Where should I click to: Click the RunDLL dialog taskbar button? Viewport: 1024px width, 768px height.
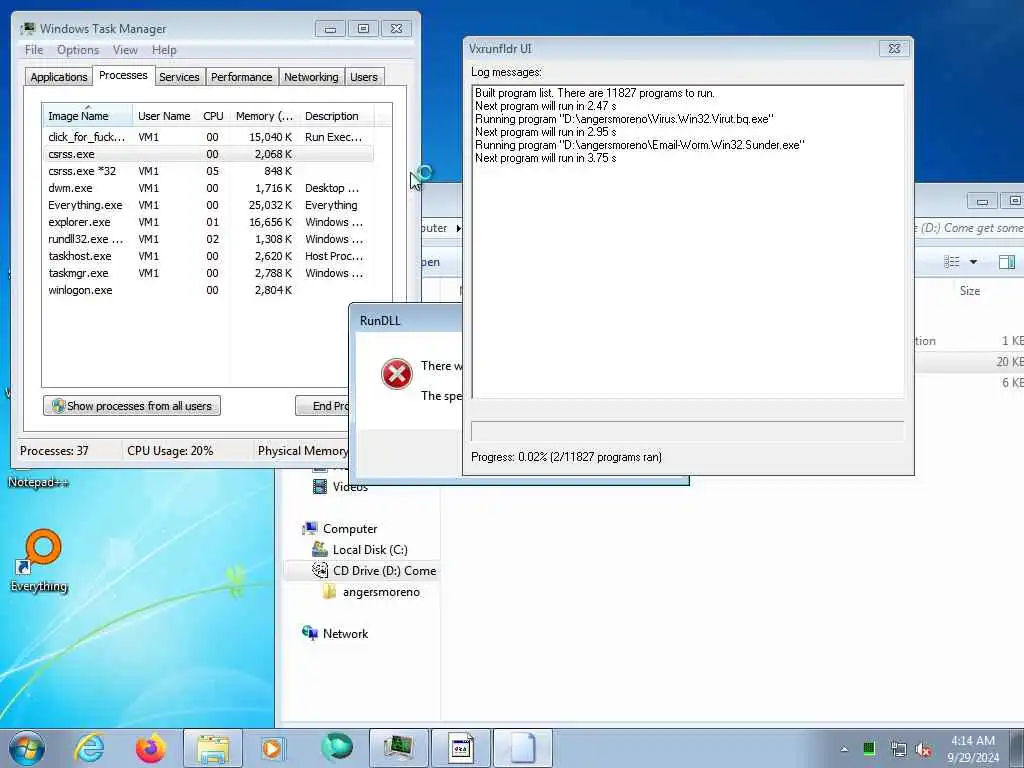pos(461,748)
